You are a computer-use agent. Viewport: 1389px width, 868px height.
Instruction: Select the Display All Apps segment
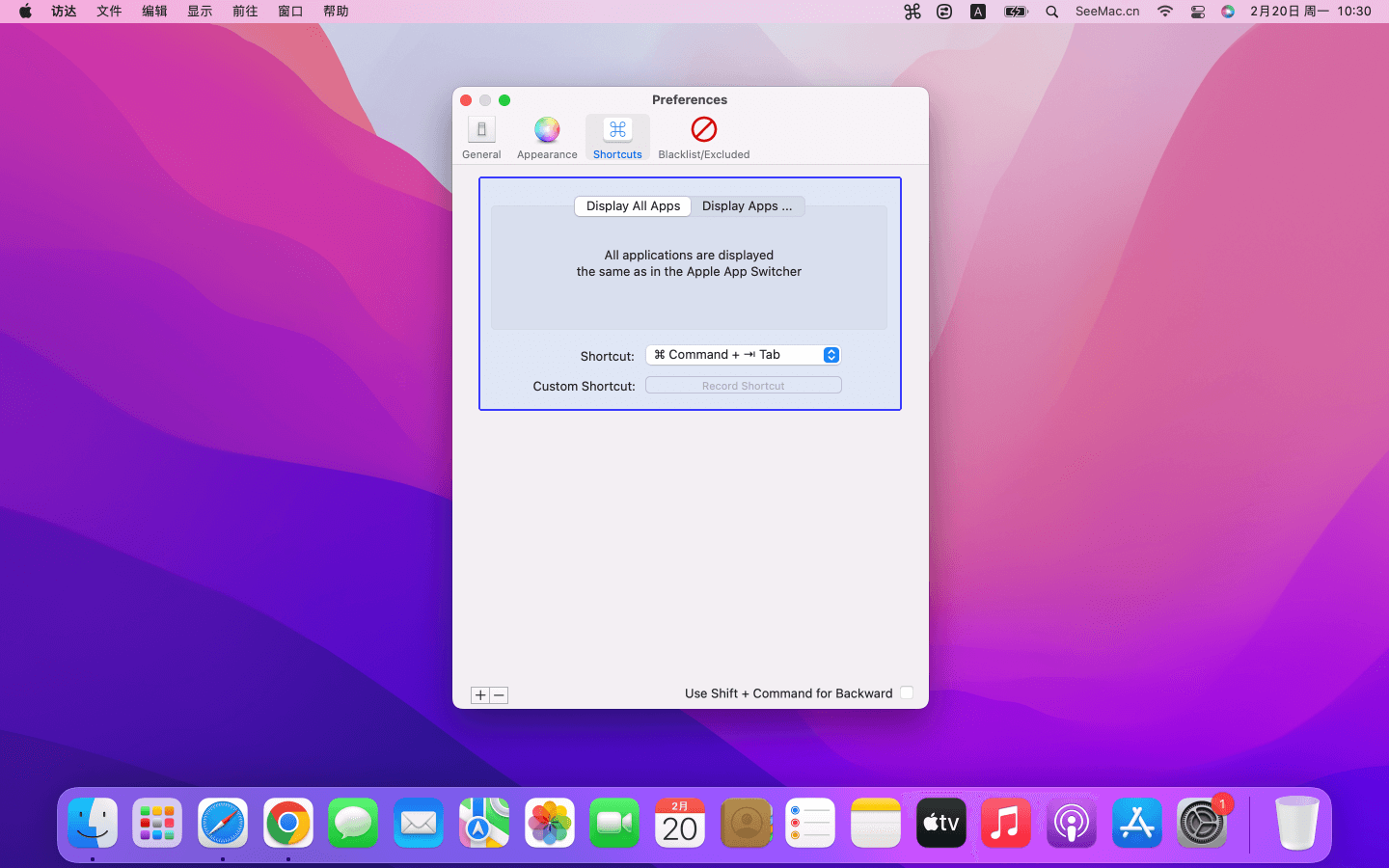[x=633, y=206]
